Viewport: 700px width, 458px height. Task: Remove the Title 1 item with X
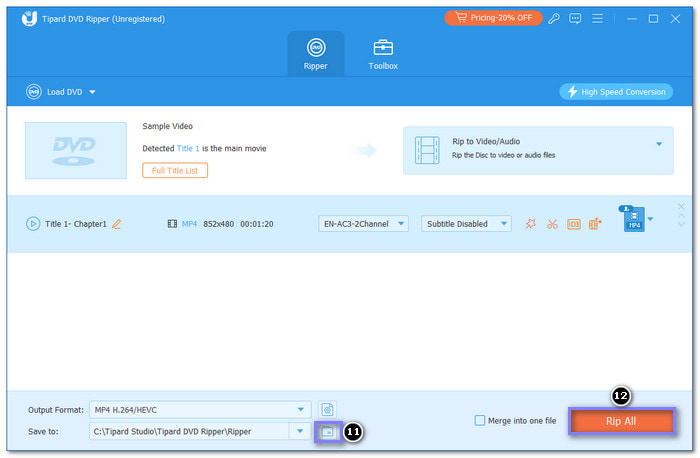[x=681, y=206]
